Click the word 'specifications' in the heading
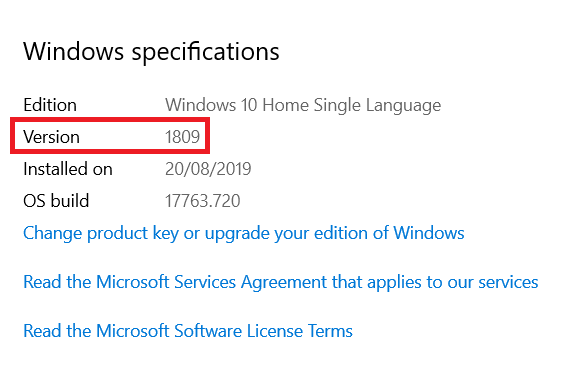569x388 pixels. click(x=205, y=53)
